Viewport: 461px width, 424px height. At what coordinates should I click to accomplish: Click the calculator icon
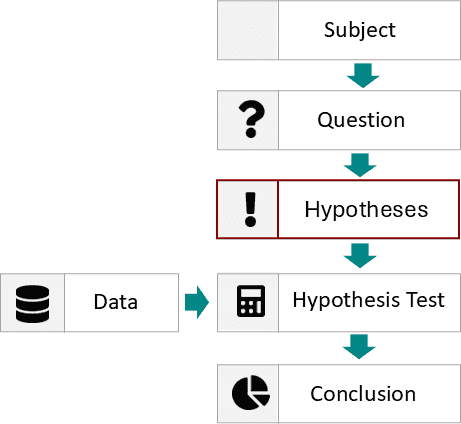pyautogui.click(x=251, y=301)
